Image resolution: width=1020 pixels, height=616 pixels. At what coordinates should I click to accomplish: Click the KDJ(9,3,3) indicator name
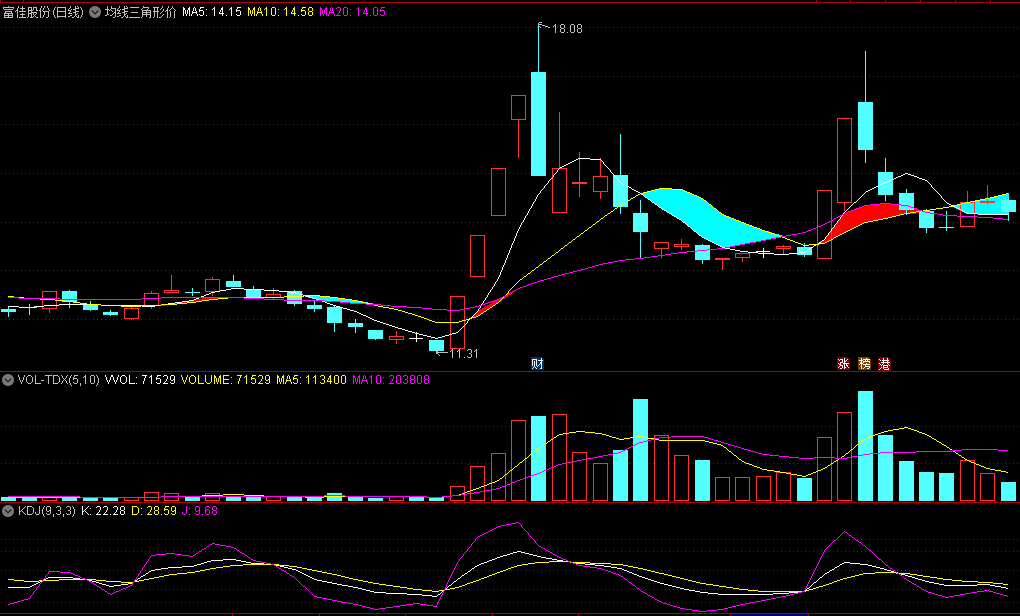pos(47,511)
